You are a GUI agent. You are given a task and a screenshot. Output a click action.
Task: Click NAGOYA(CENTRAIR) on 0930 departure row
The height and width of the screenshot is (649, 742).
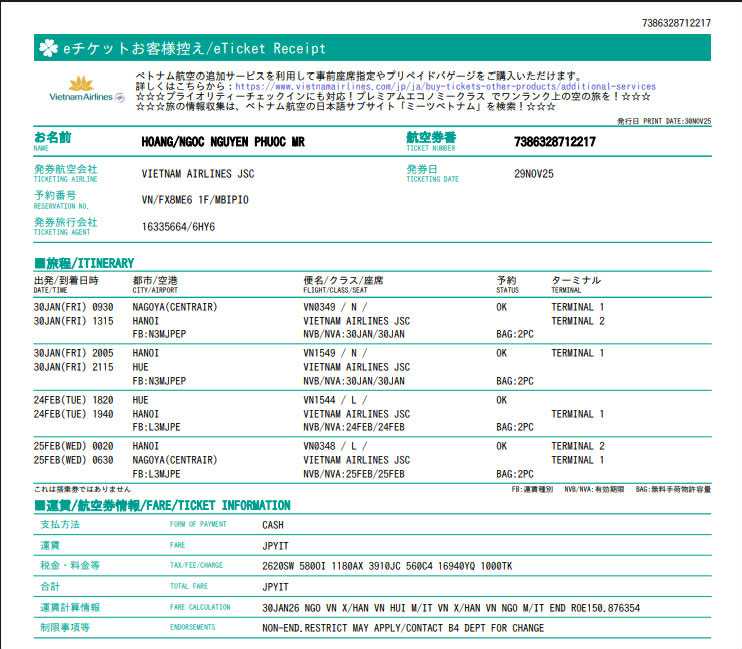174,307
